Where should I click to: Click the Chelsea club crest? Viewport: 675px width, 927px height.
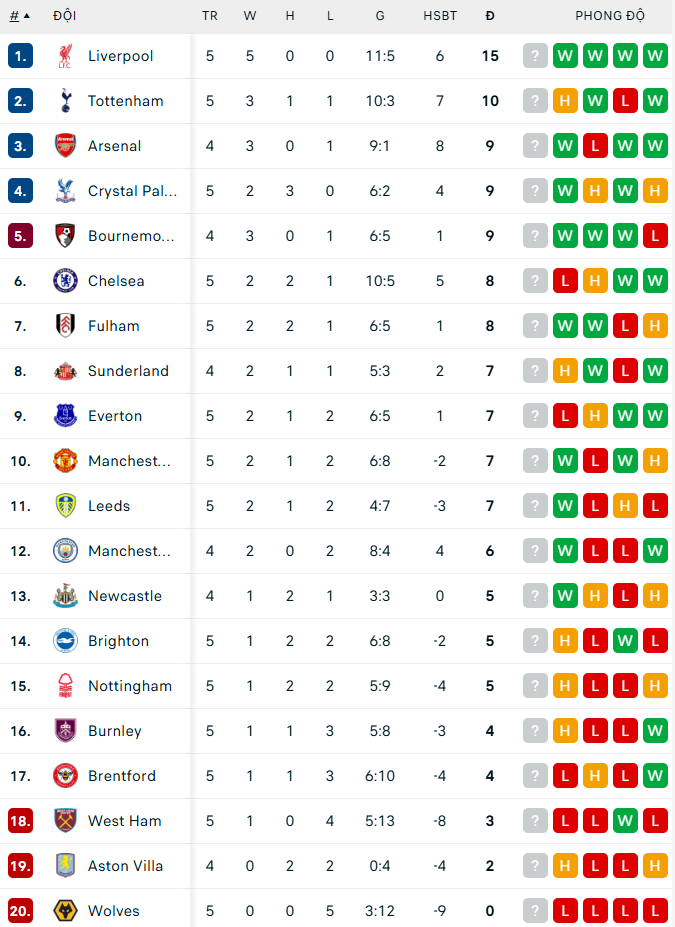[x=65, y=280]
